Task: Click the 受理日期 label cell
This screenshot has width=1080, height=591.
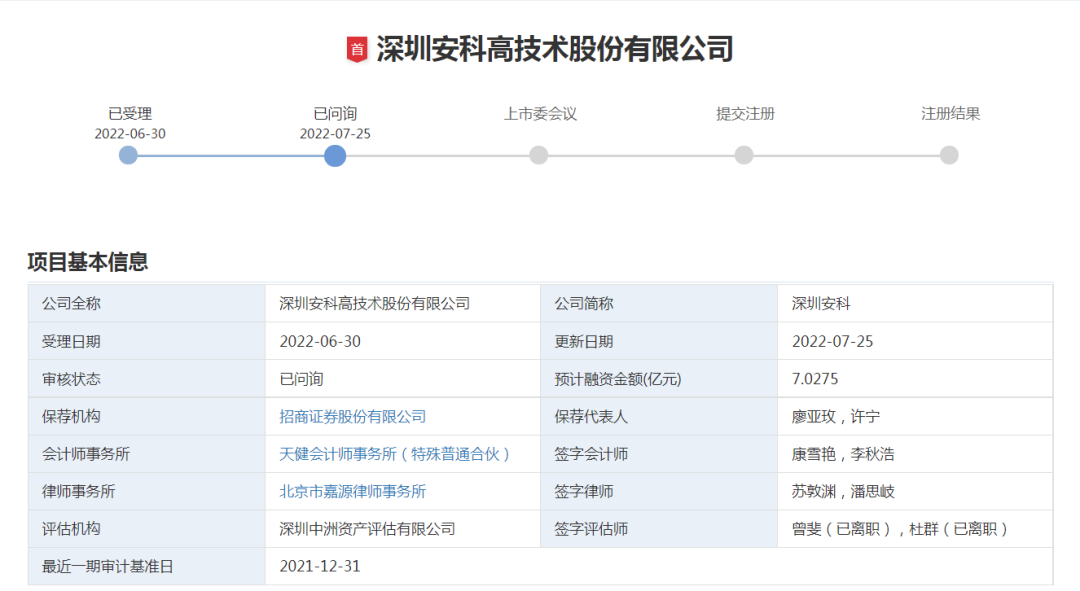Action: click(x=146, y=341)
